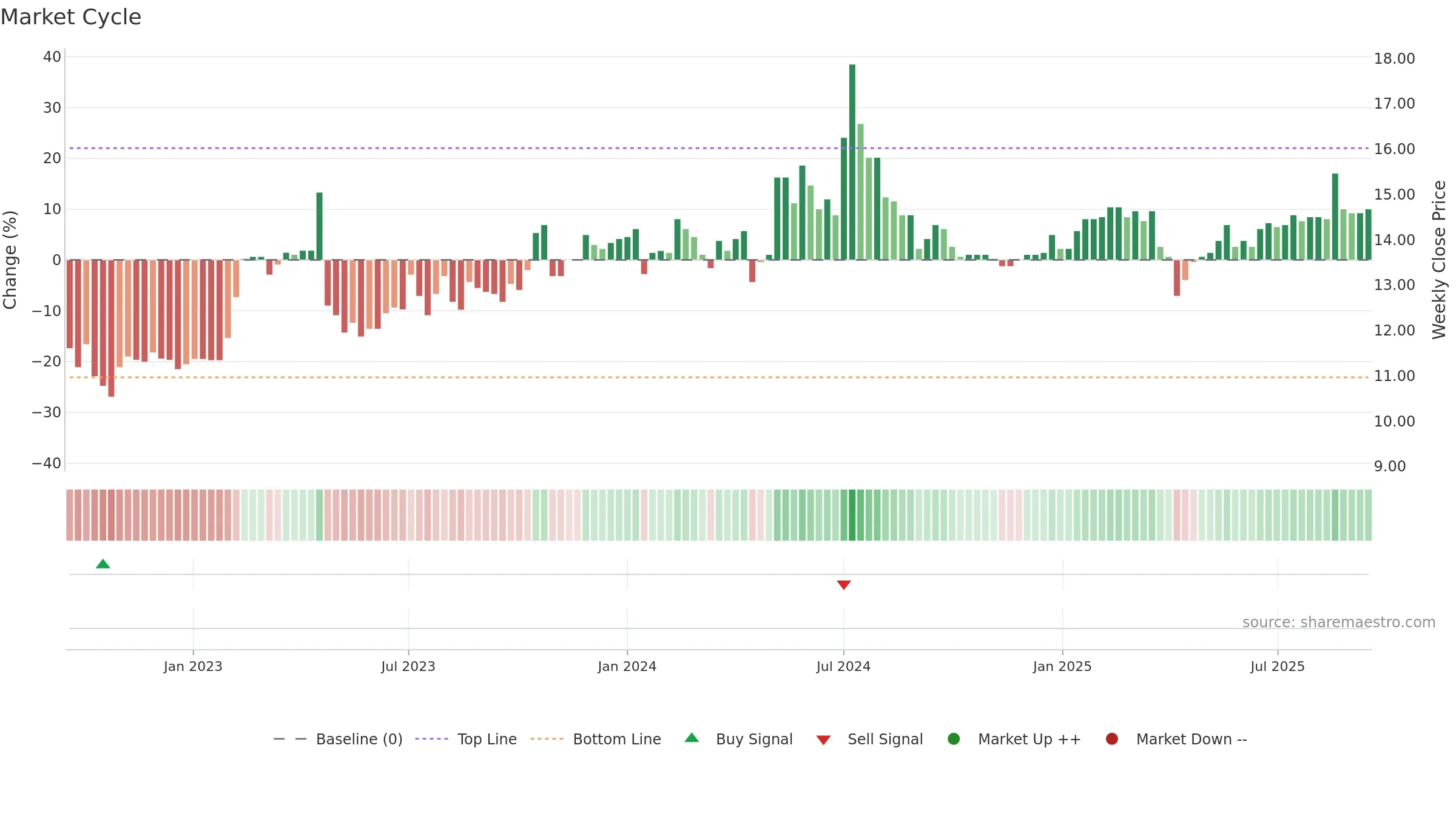
Task: Click the darkest green heatmap cell
Action: (852, 515)
